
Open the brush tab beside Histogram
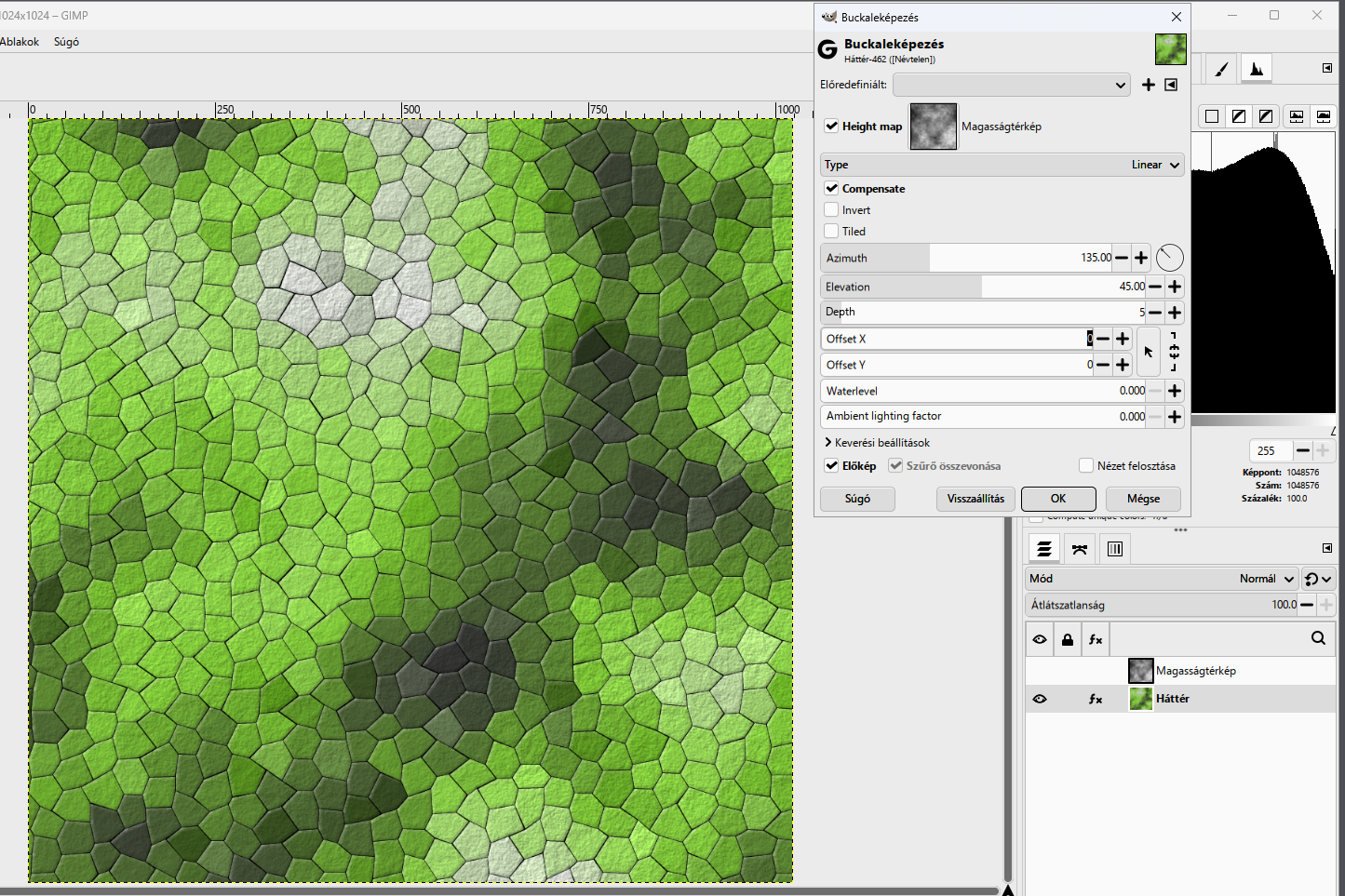pos(1221,68)
